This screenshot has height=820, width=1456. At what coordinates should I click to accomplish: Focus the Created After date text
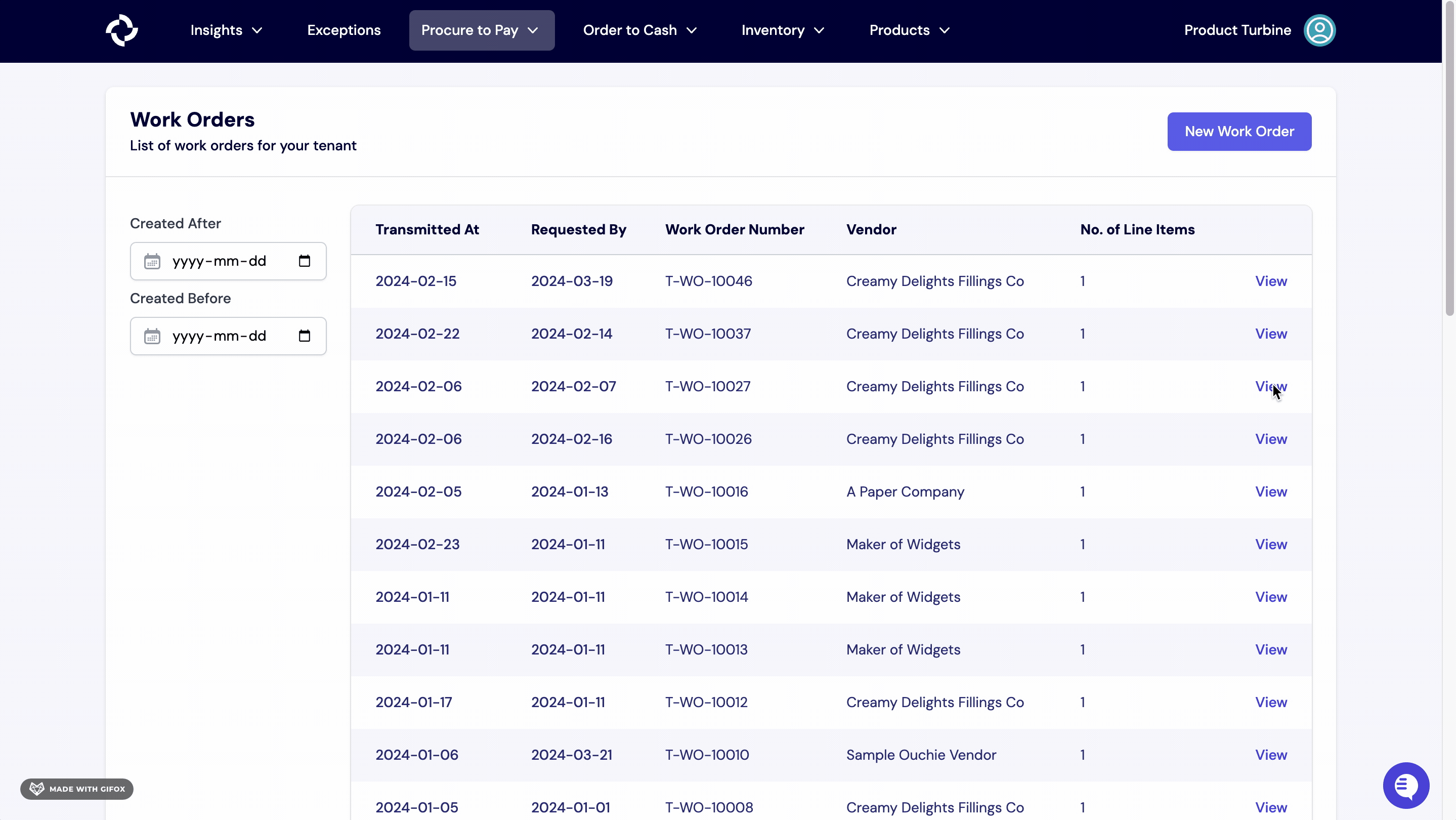pos(219,261)
